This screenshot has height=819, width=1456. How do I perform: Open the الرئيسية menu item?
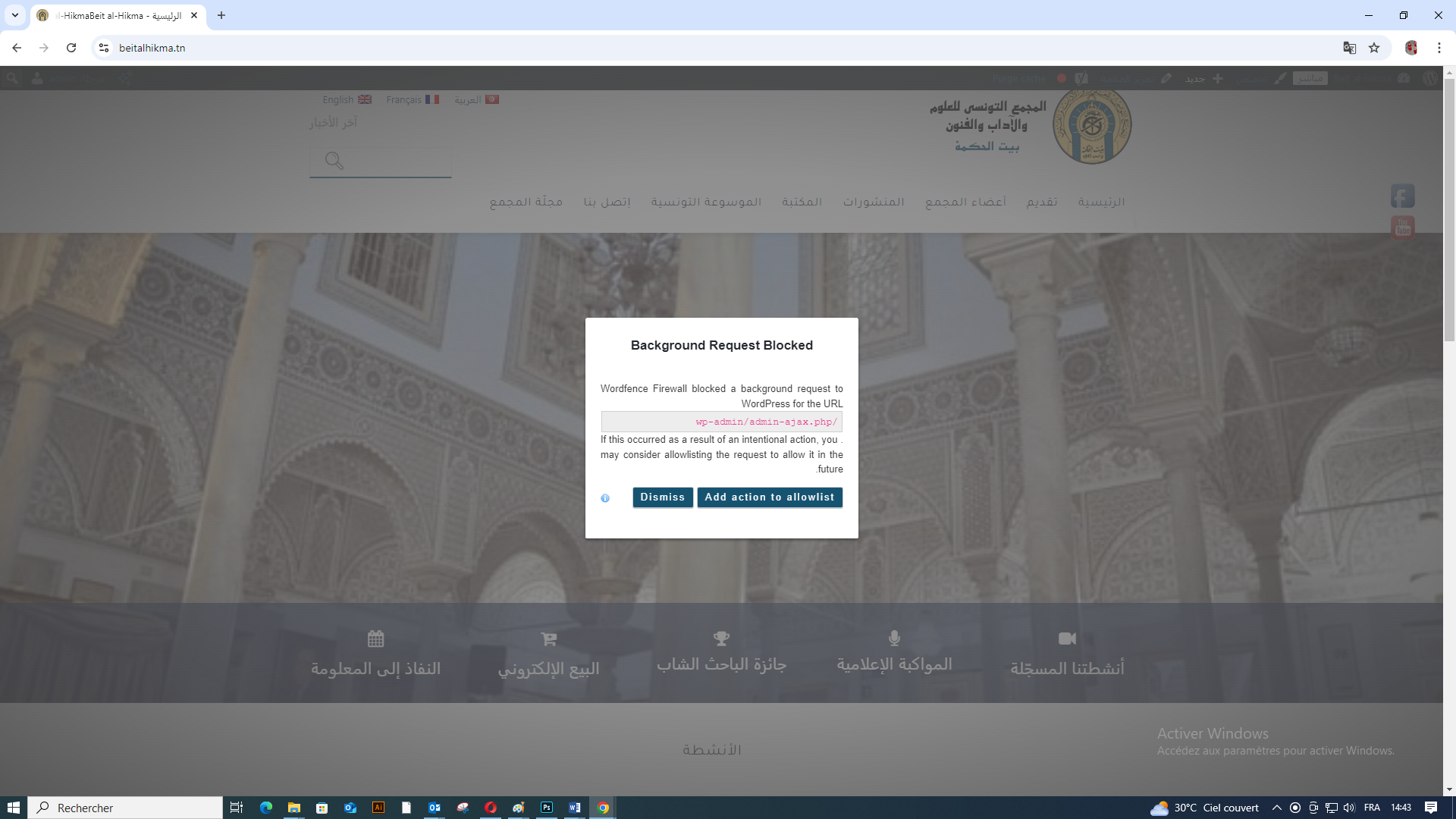tap(1101, 202)
